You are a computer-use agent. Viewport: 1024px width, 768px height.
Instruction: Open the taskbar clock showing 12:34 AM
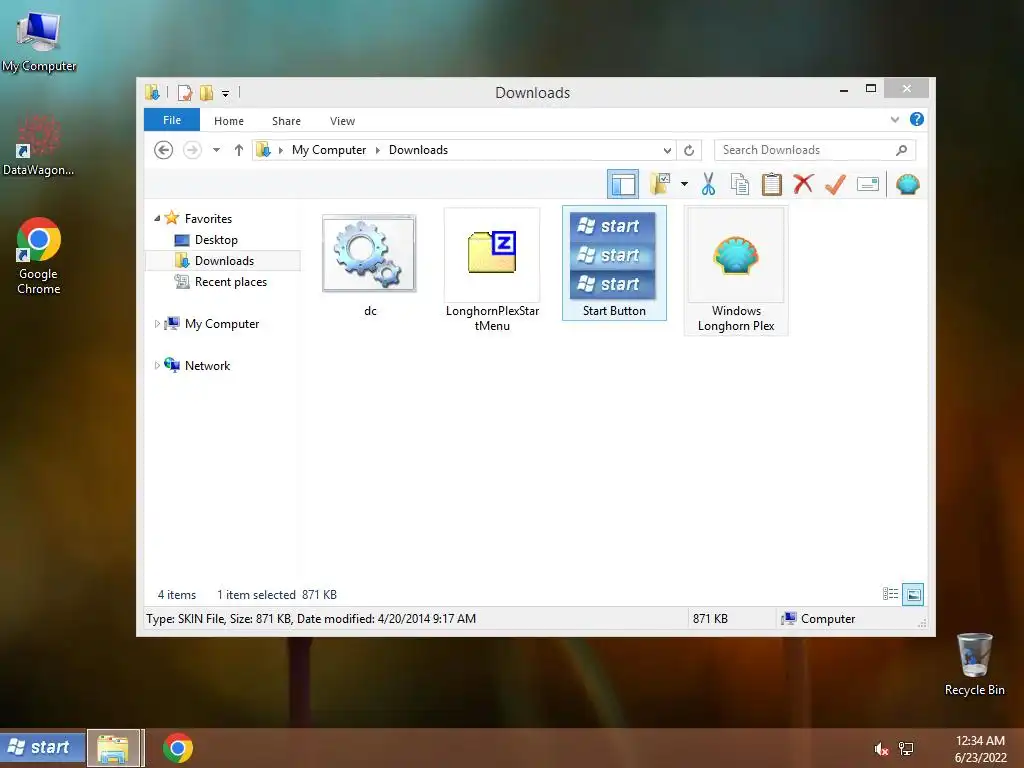980,748
